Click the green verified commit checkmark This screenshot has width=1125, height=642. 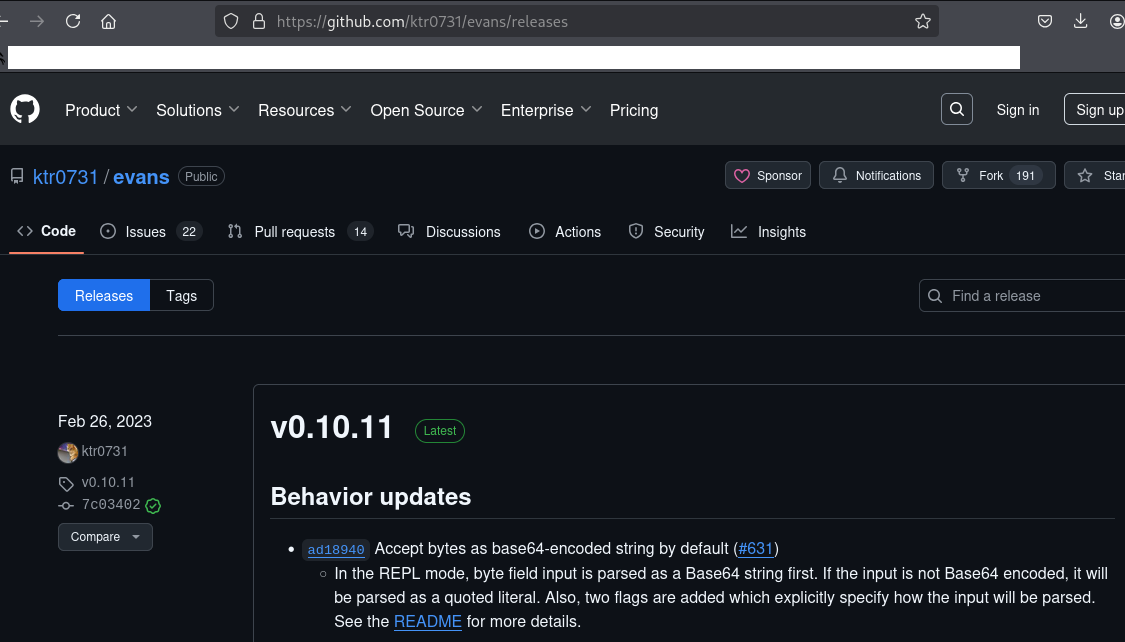pyautogui.click(x=153, y=505)
